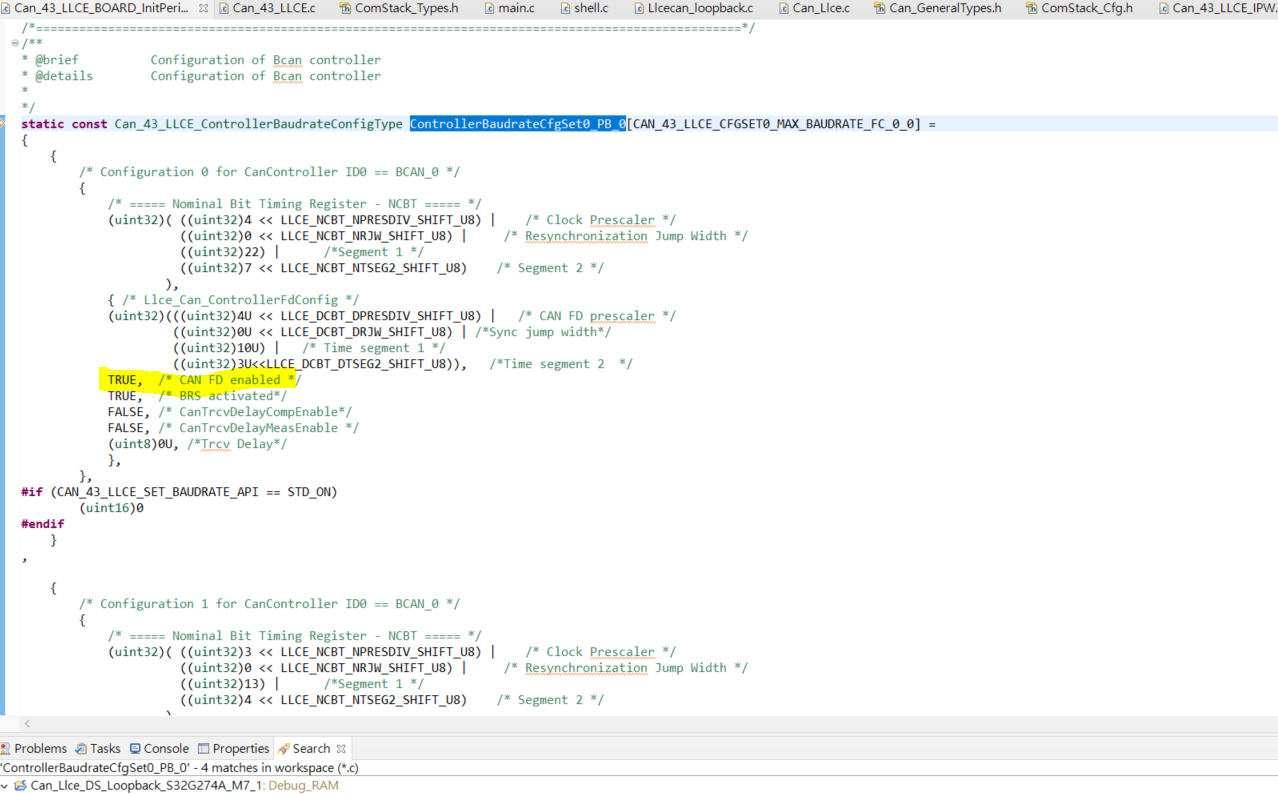The height and width of the screenshot is (794, 1278).
Task: Open the ComStack_Cfg.h editor tab
Action: [1085, 8]
